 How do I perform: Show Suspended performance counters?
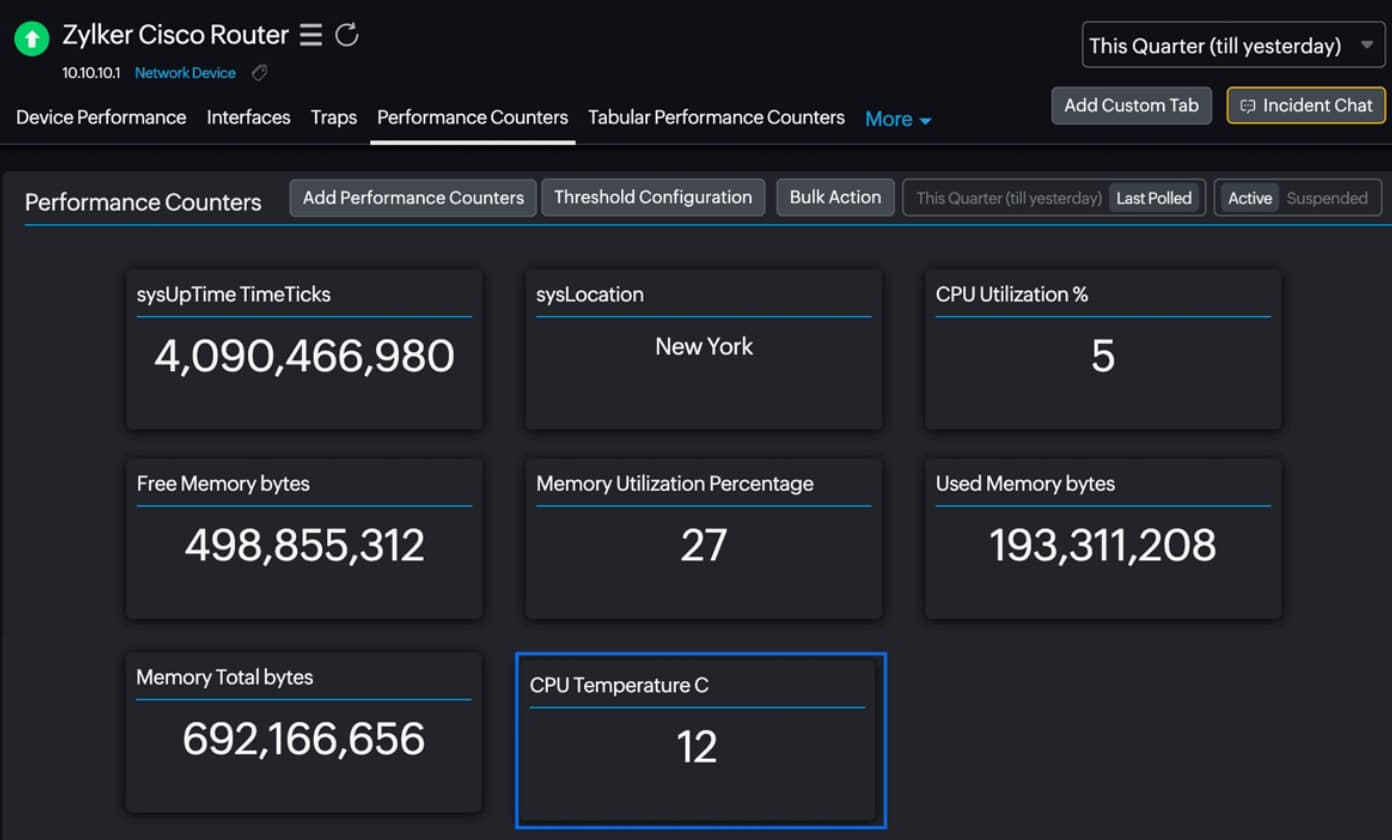1326,198
